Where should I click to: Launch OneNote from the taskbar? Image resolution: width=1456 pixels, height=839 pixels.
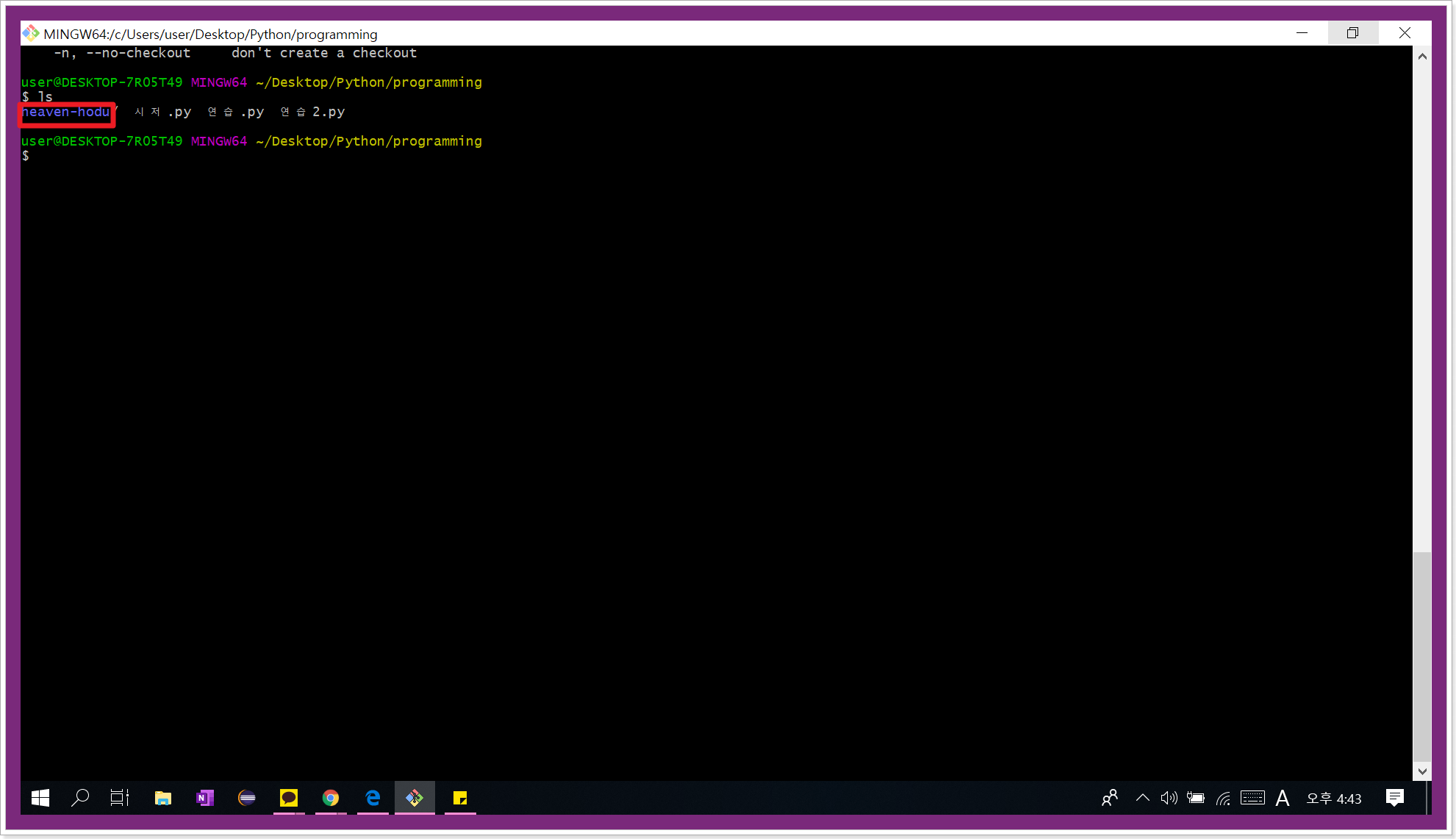tap(205, 798)
